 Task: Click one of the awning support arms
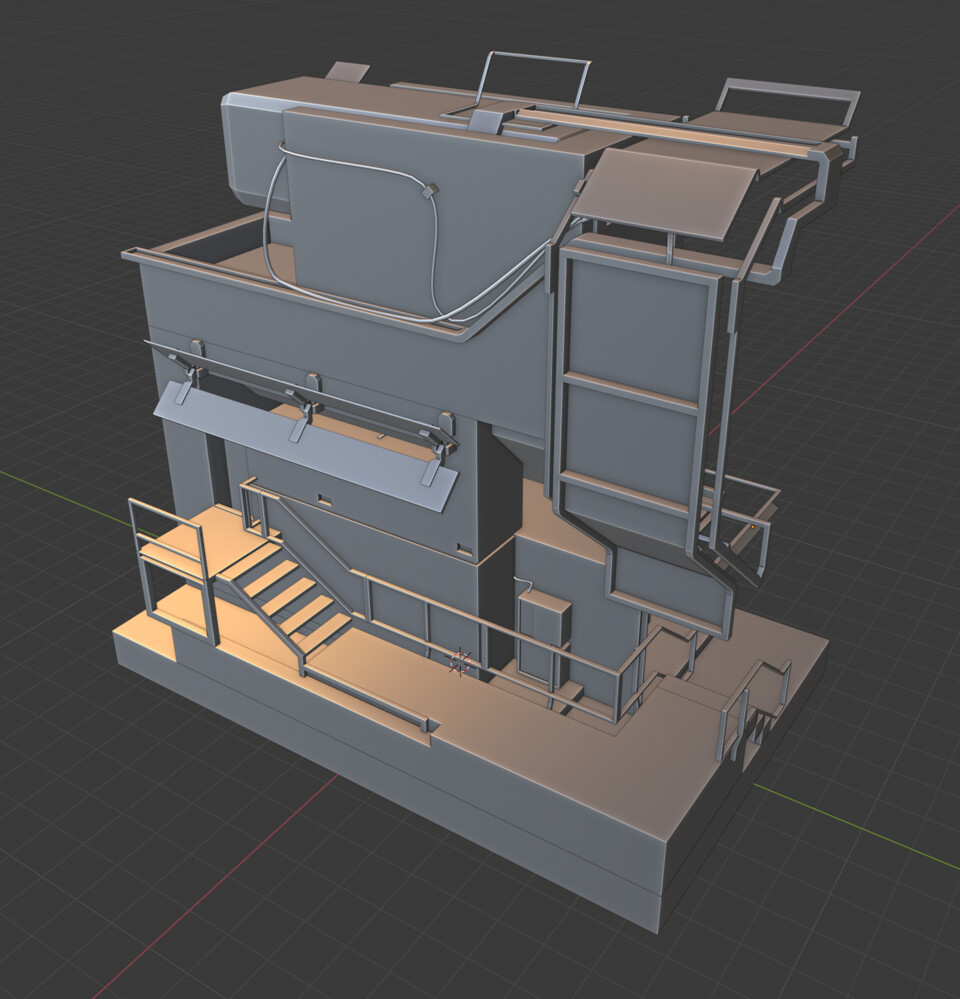pyautogui.click(x=300, y=400)
